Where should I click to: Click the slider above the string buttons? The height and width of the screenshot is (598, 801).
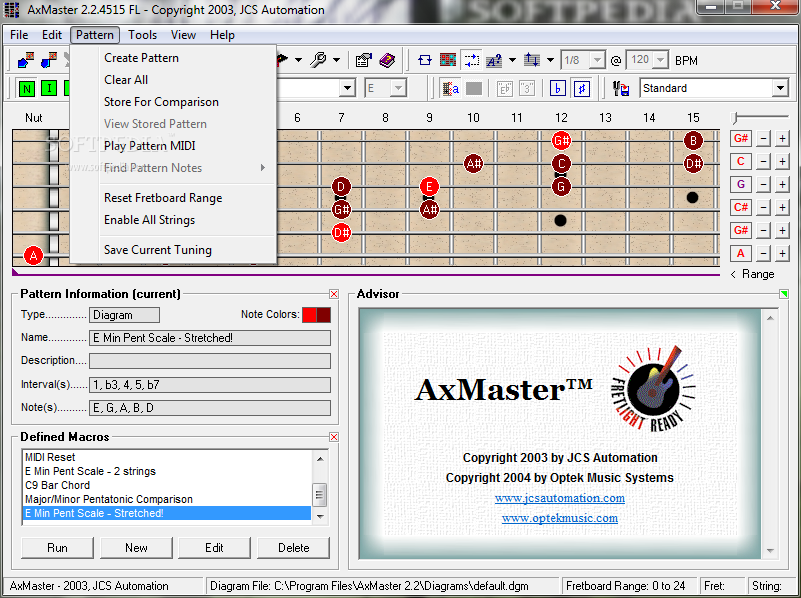coord(761,117)
